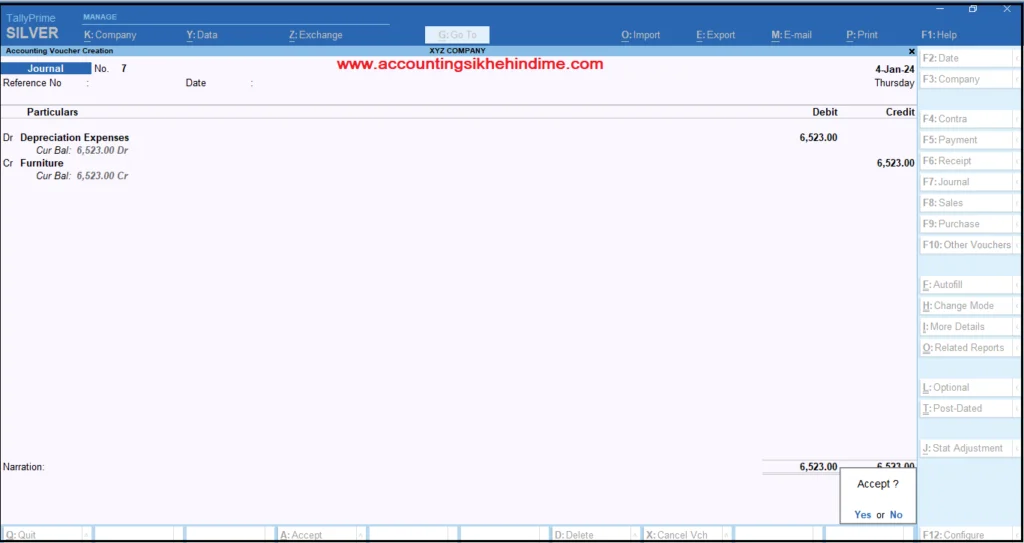Restore down the TallyPrime window
1024x543 pixels.
click(973, 8)
